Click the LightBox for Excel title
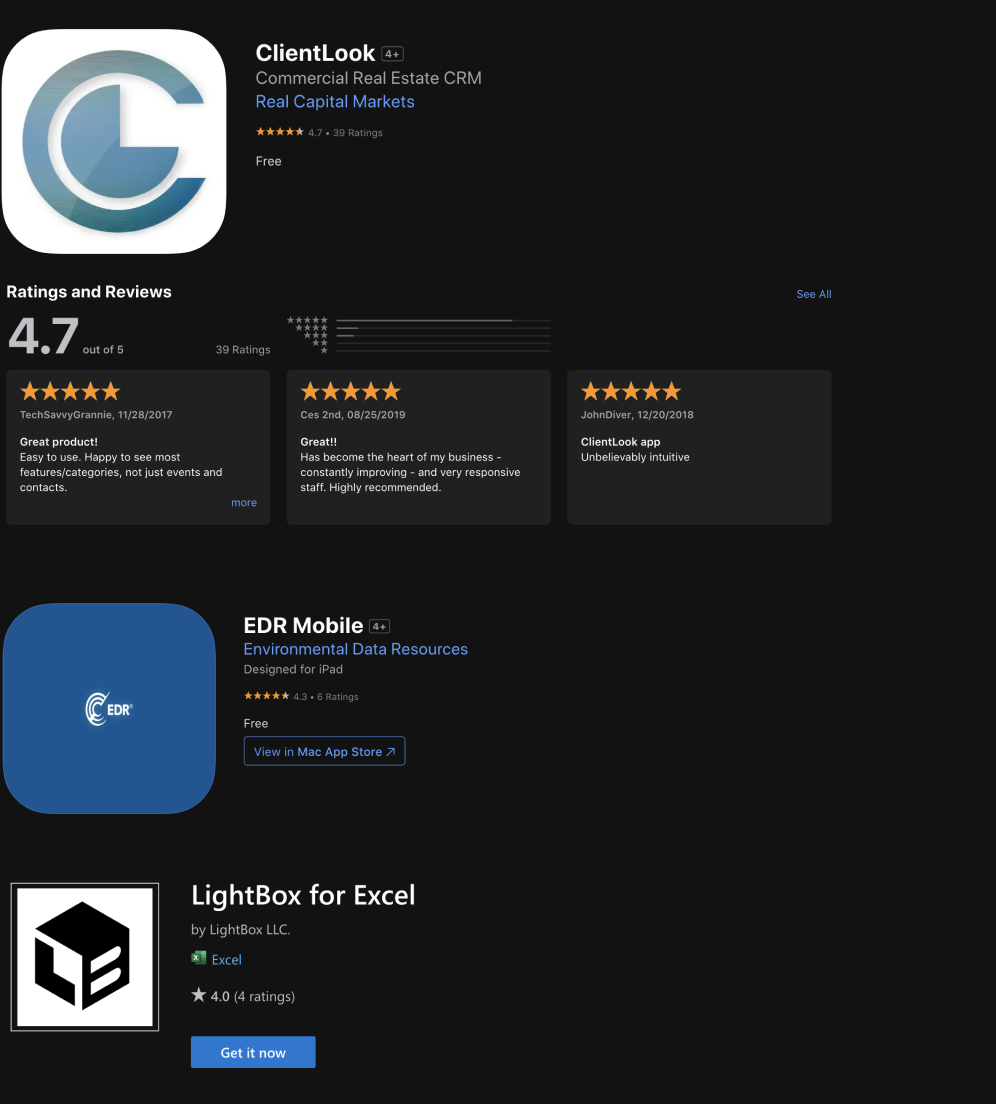 pos(303,896)
